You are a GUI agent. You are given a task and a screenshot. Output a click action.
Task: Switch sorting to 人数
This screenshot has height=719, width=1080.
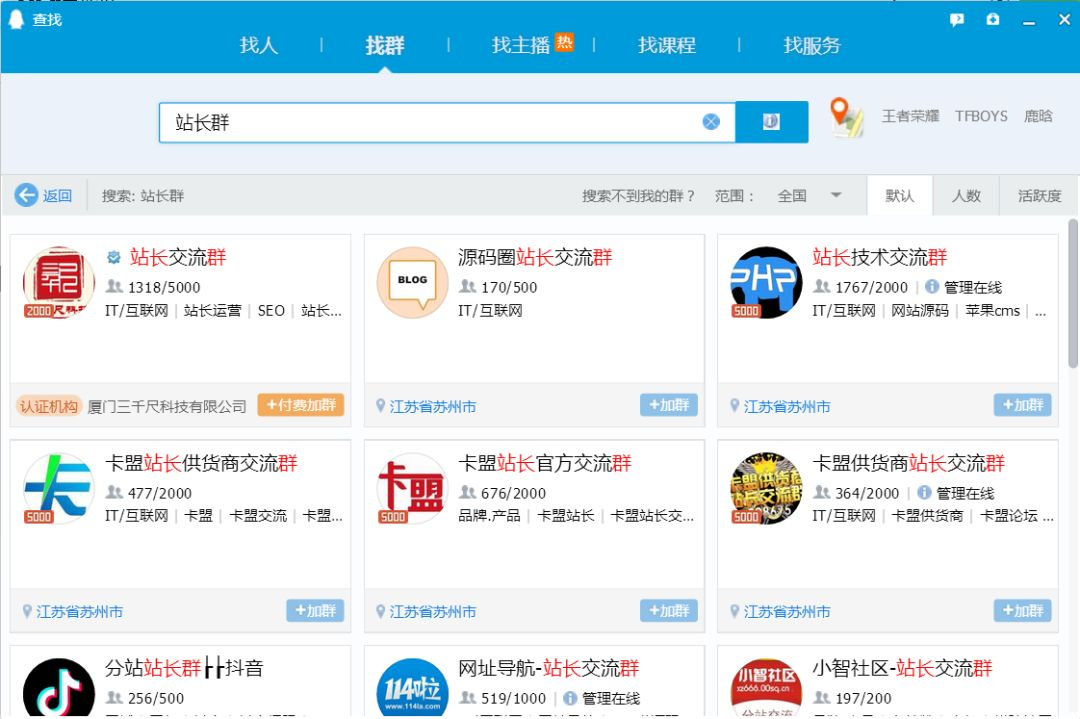pos(968,196)
